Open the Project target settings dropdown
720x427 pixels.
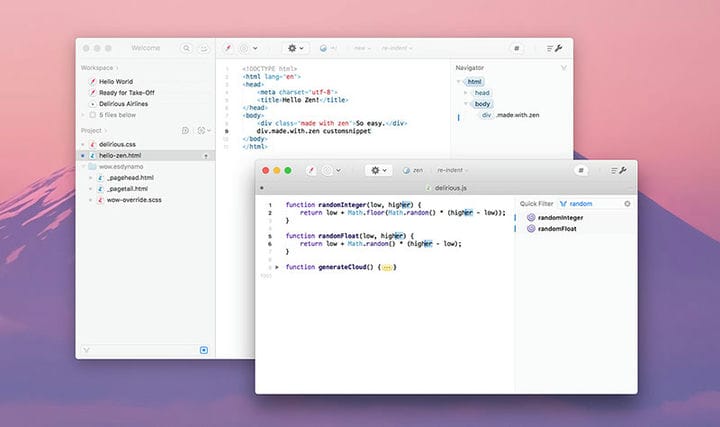[204, 131]
